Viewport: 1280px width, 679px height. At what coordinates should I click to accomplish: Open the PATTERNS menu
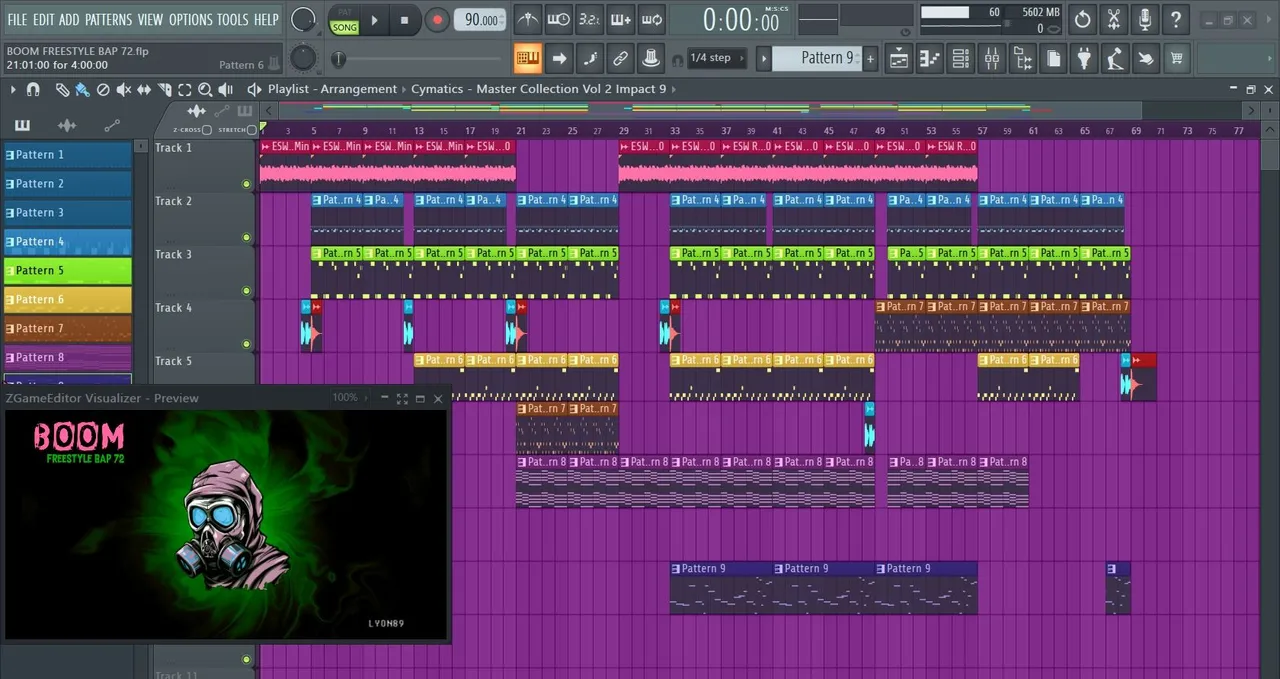point(107,19)
